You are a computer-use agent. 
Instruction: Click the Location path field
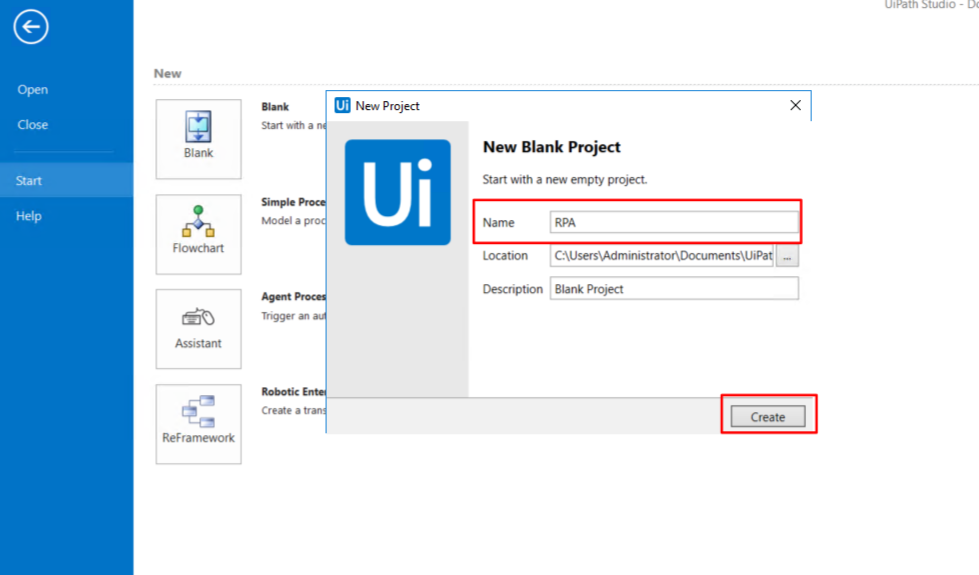click(x=662, y=256)
